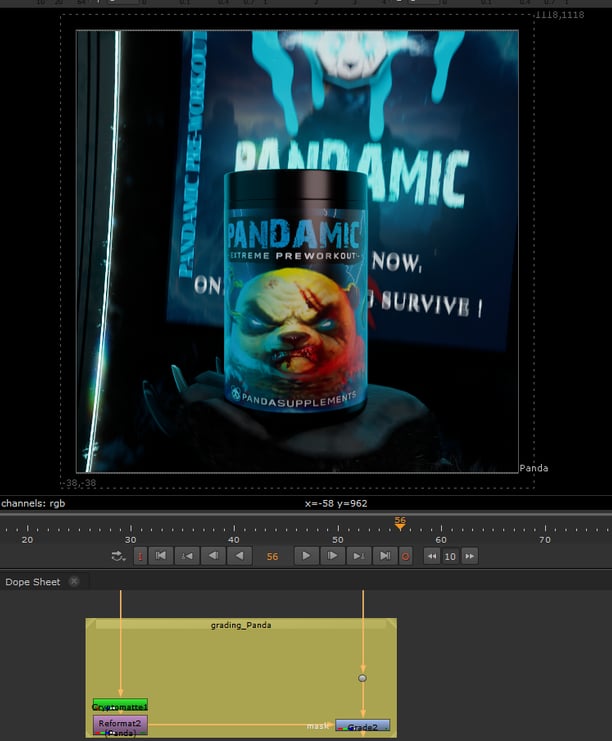Step forward one frame
This screenshot has width=612, height=741.
pos(332,556)
